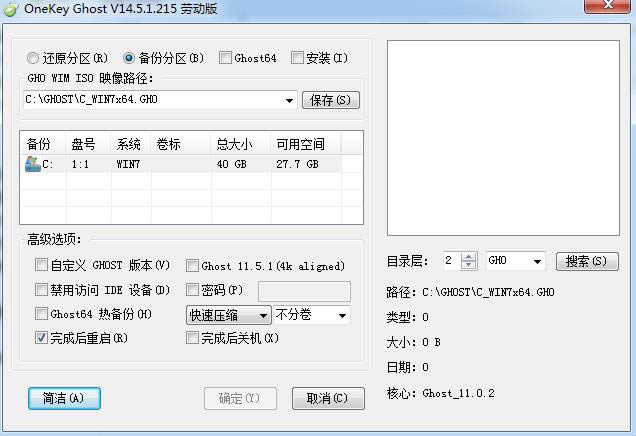
Task: Click the OneKey Ghost title bar icon
Action: click(x=10, y=9)
